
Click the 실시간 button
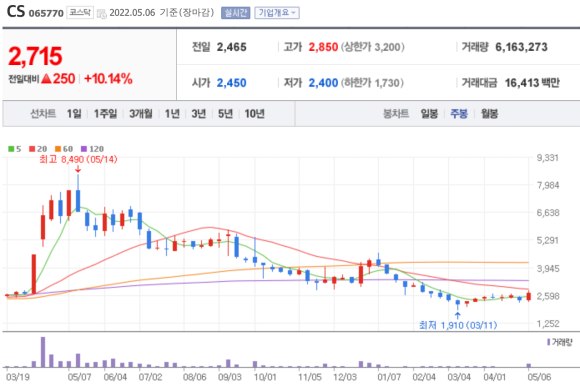coord(236,13)
